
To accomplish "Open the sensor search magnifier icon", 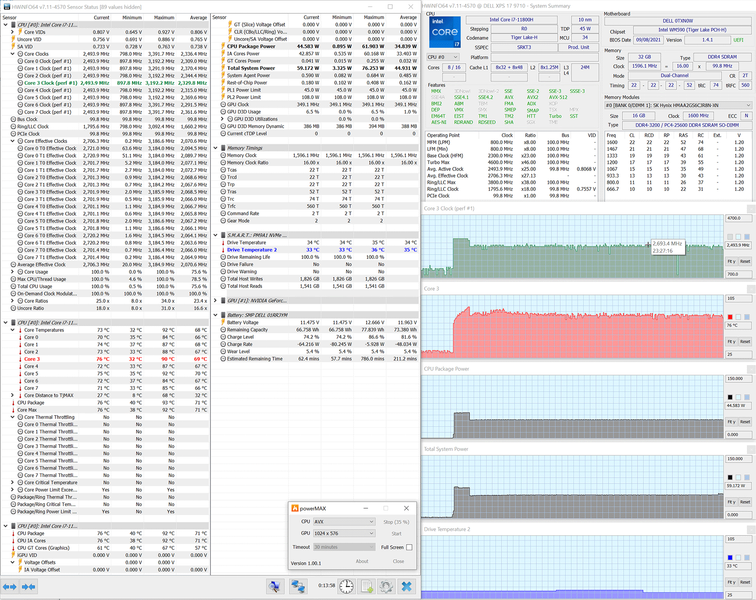I will click(275, 586).
